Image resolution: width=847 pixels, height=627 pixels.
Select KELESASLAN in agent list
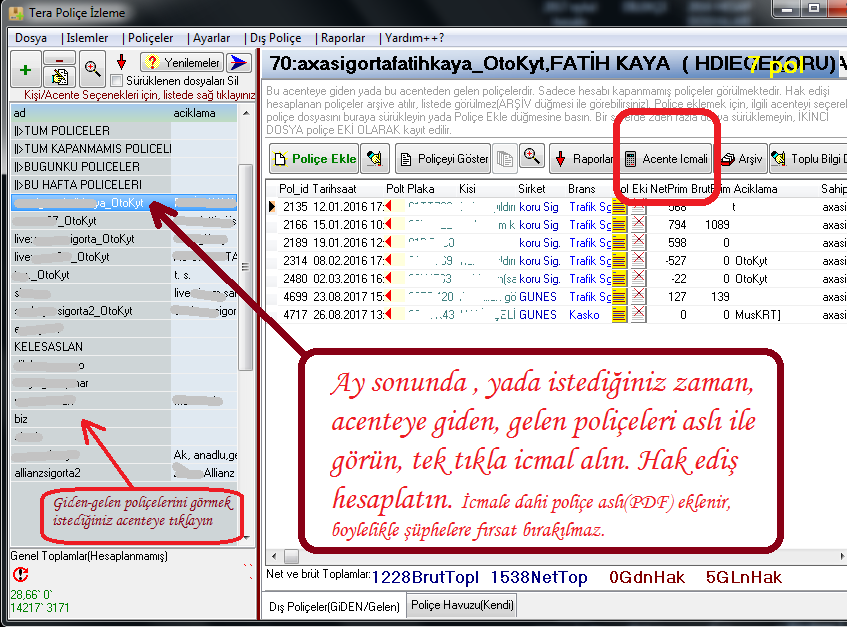tap(124, 347)
